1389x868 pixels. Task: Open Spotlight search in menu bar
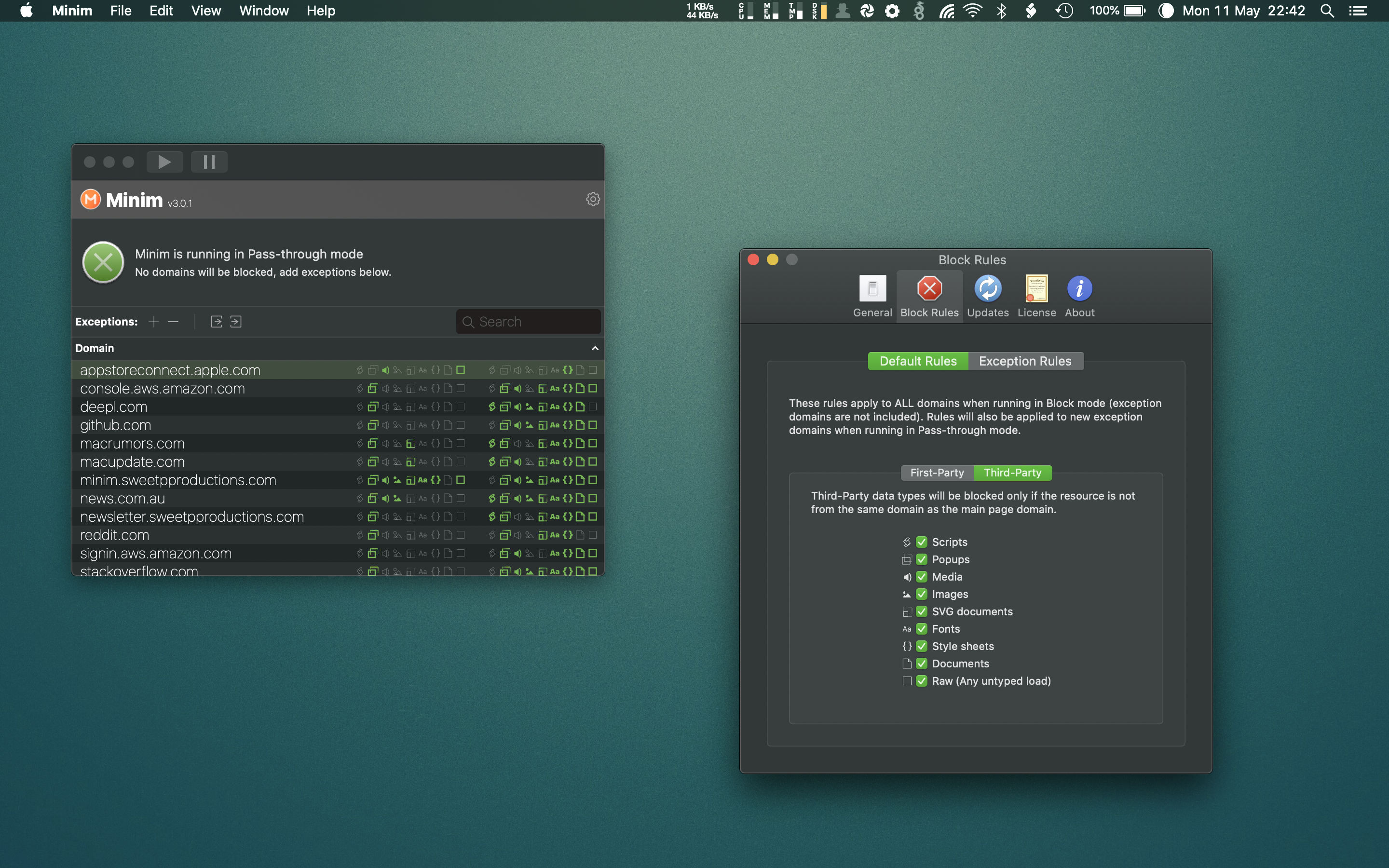tap(1327, 10)
